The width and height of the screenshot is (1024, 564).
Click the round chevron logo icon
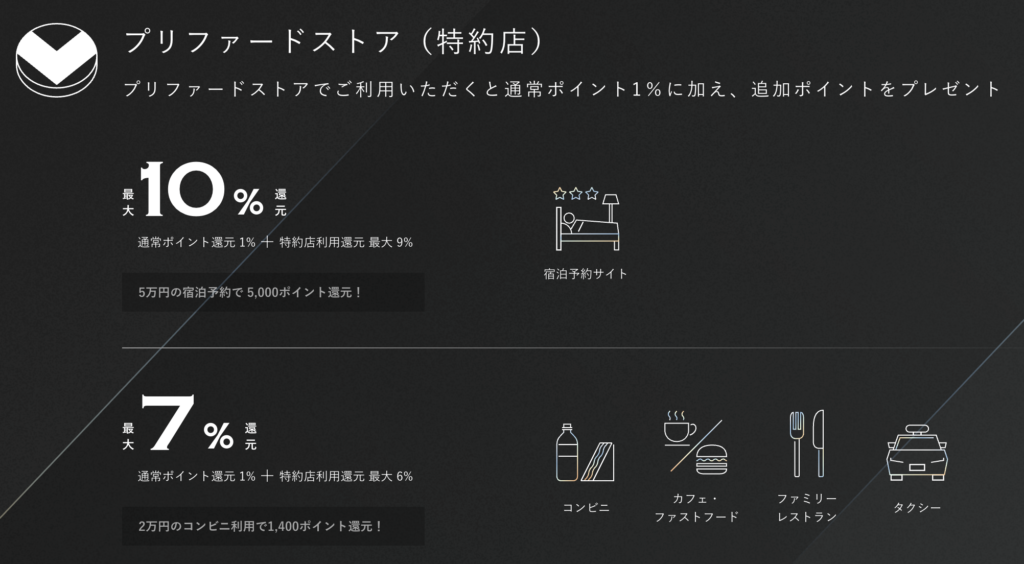(x=55, y=58)
